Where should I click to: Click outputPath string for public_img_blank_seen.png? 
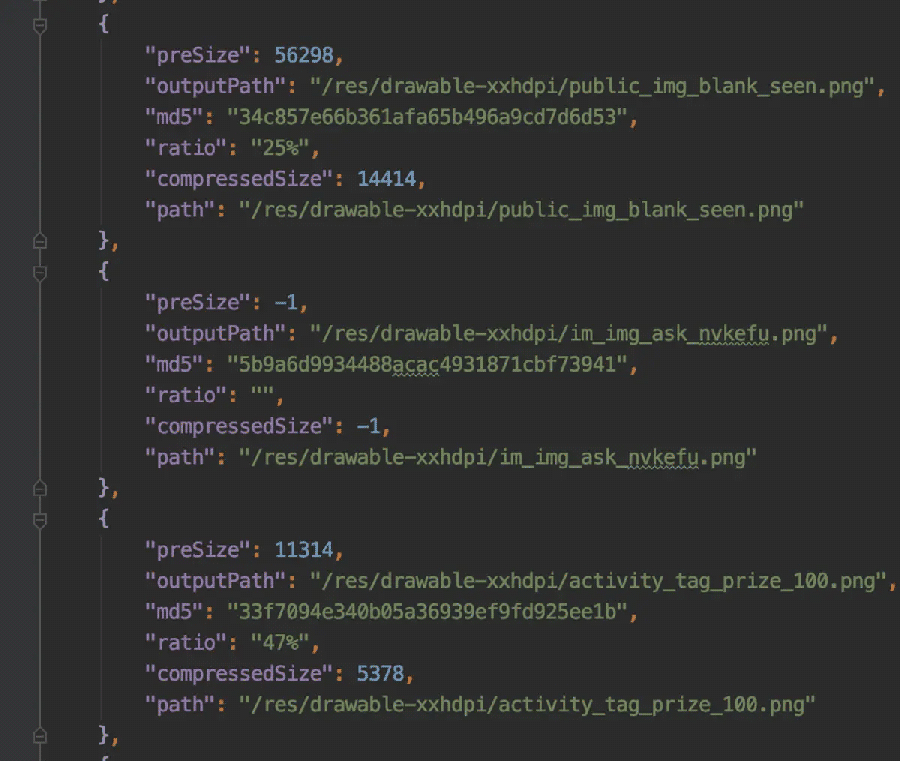(x=592, y=86)
